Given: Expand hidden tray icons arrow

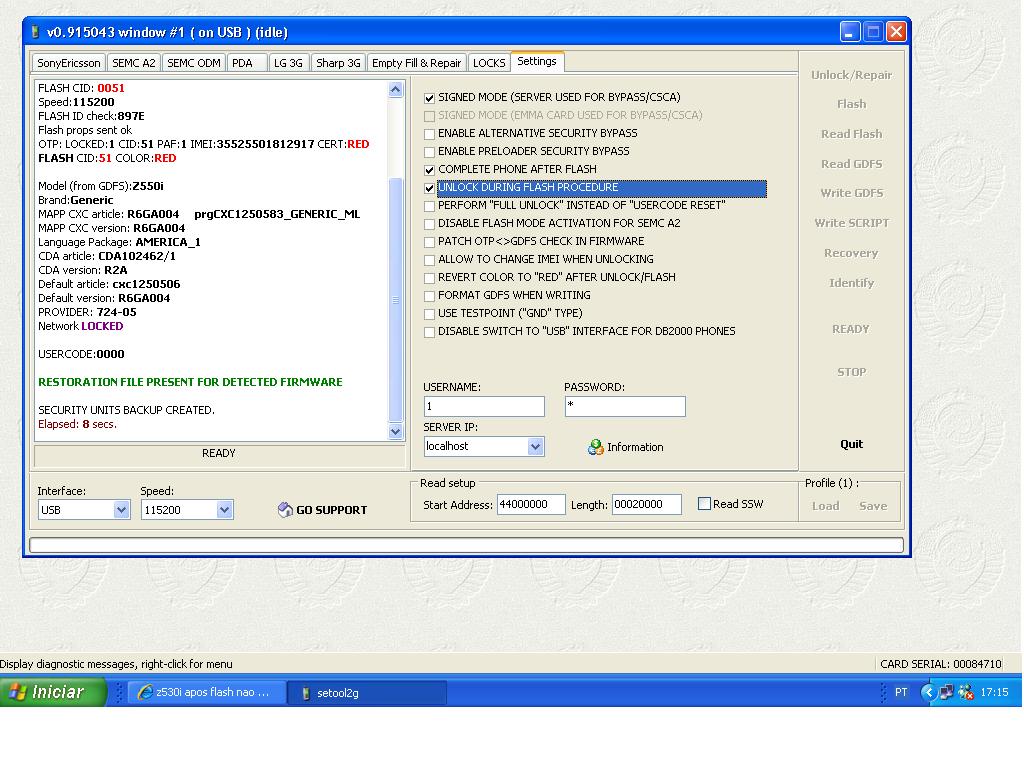Looking at the screenshot, I should [x=927, y=692].
